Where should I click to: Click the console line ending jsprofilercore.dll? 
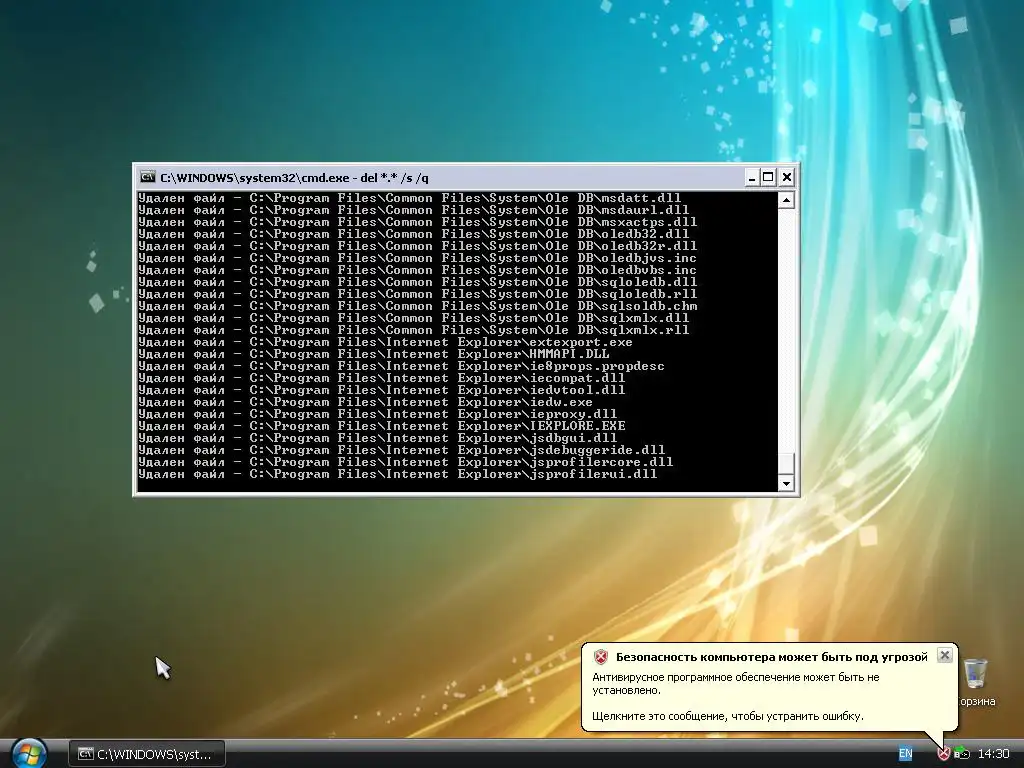pyautogui.click(x=406, y=462)
